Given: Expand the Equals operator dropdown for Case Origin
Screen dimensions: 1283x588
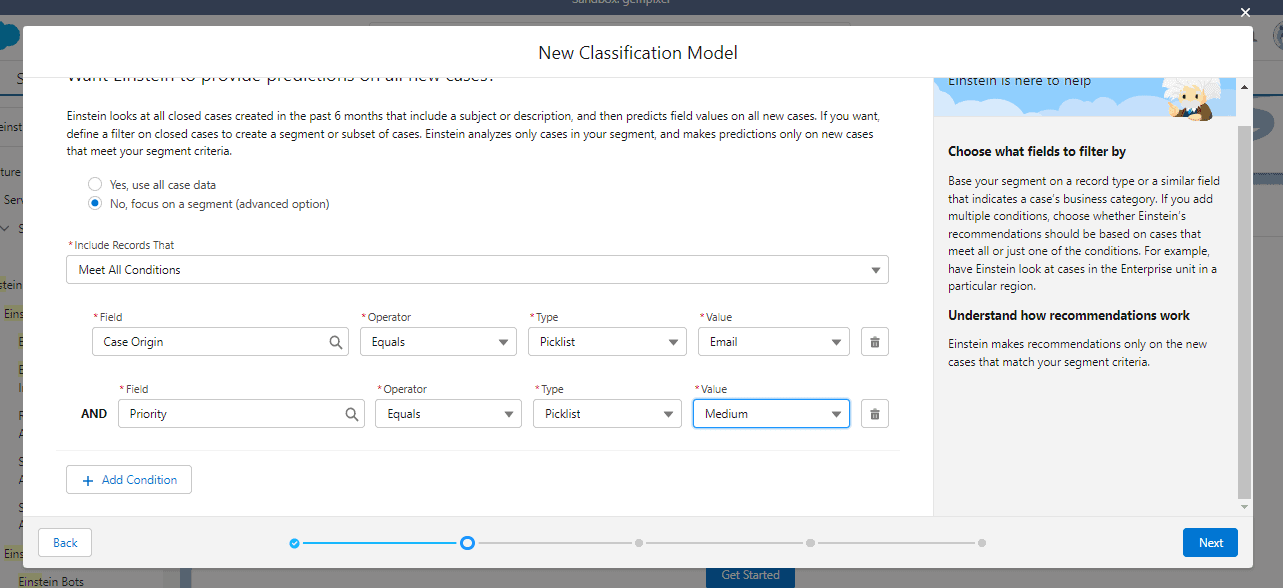Looking at the screenshot, I should (438, 341).
